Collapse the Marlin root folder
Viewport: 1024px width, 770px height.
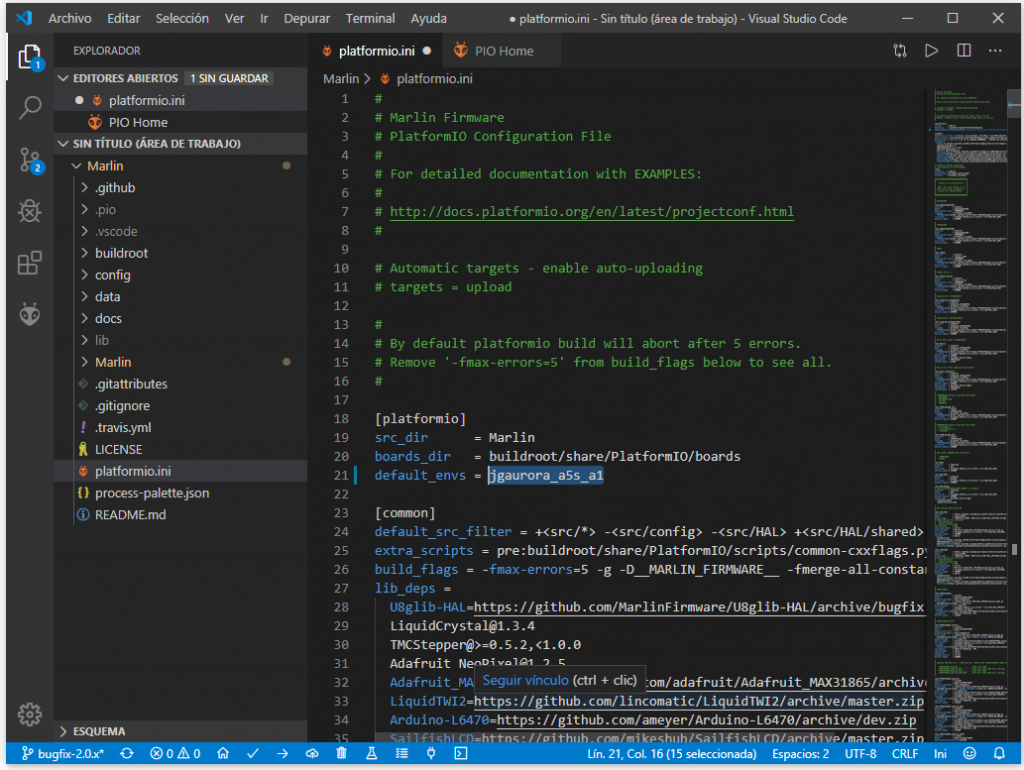point(105,166)
